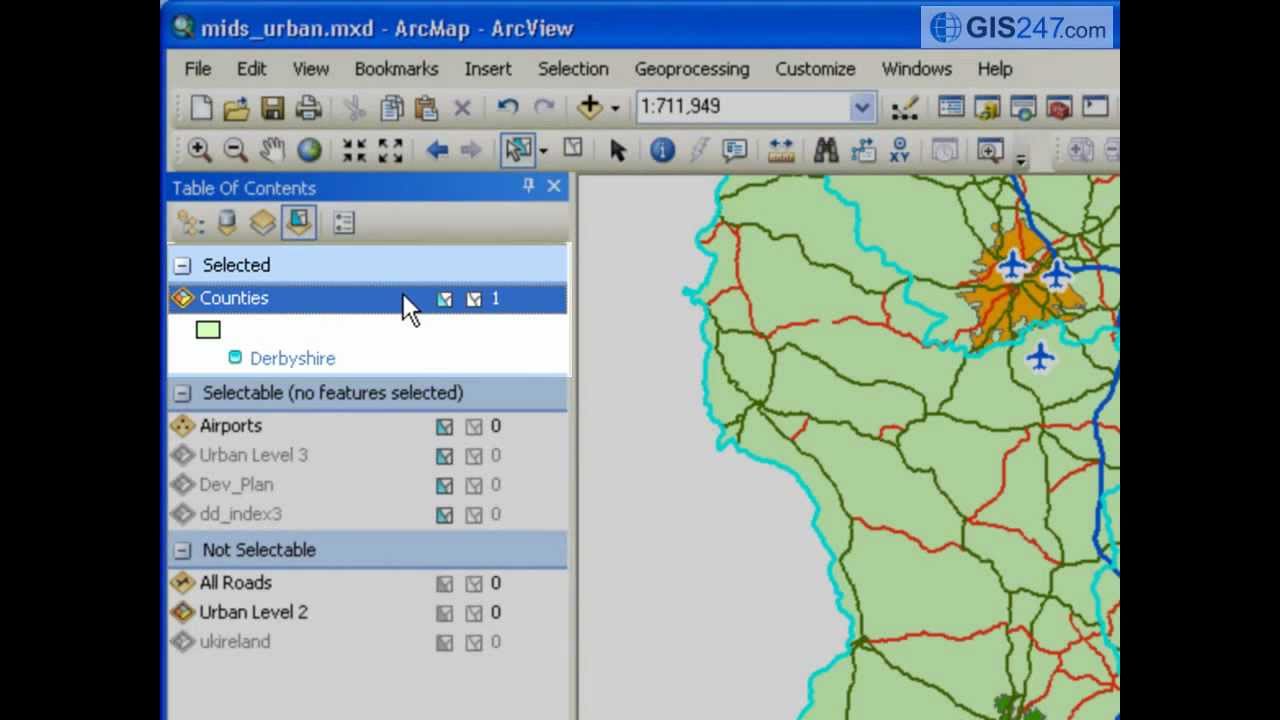
Task: Toggle selectable for Airports layer
Action: coord(445,427)
